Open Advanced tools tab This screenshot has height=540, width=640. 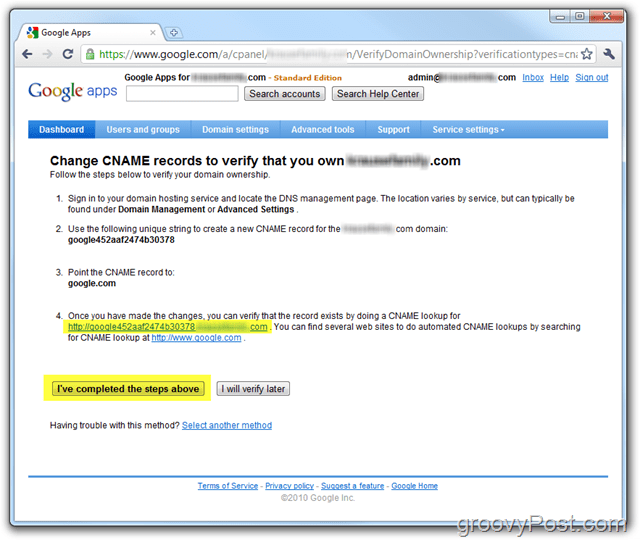click(323, 129)
